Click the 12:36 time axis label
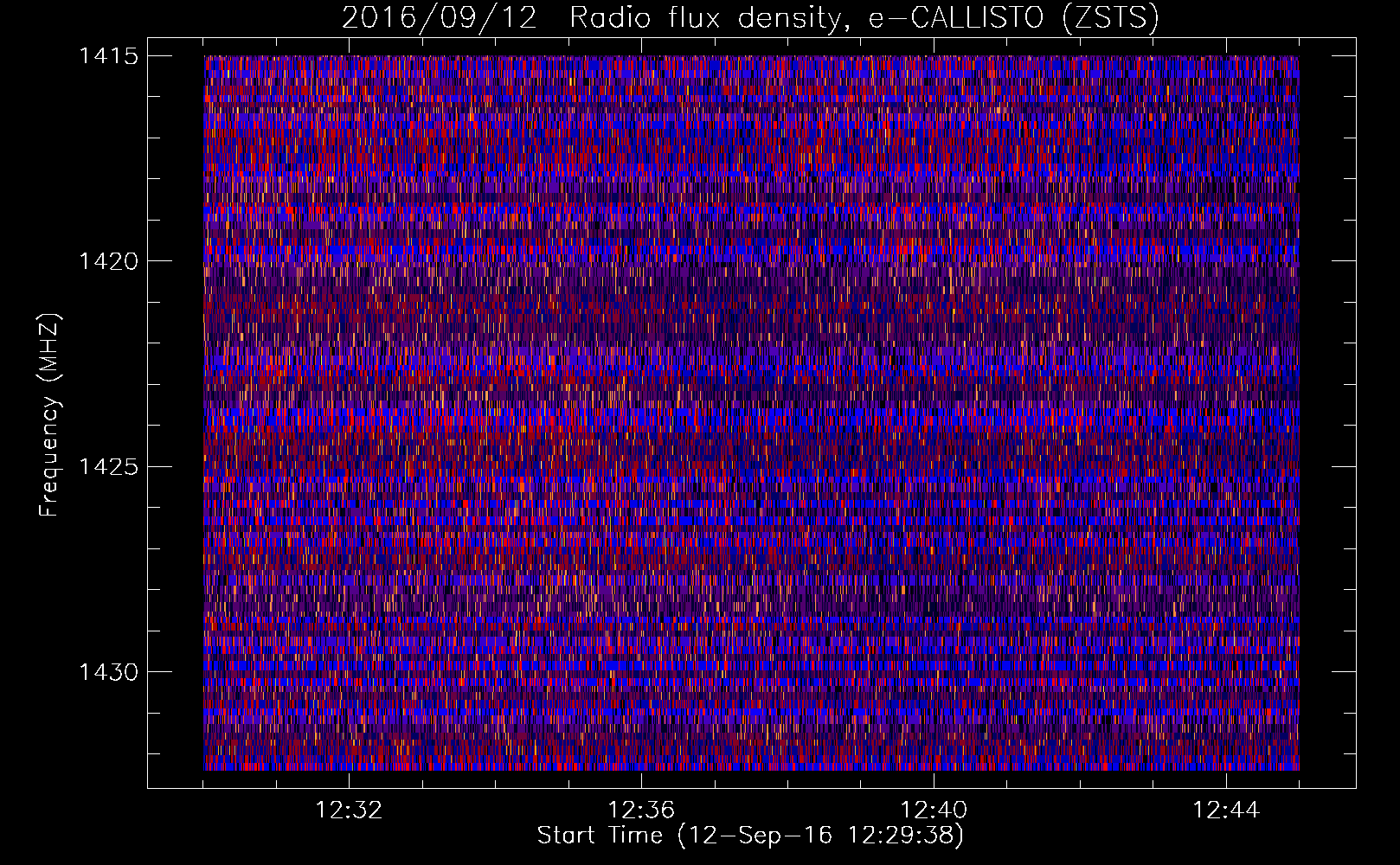This screenshot has height=865, width=1400. tap(641, 811)
